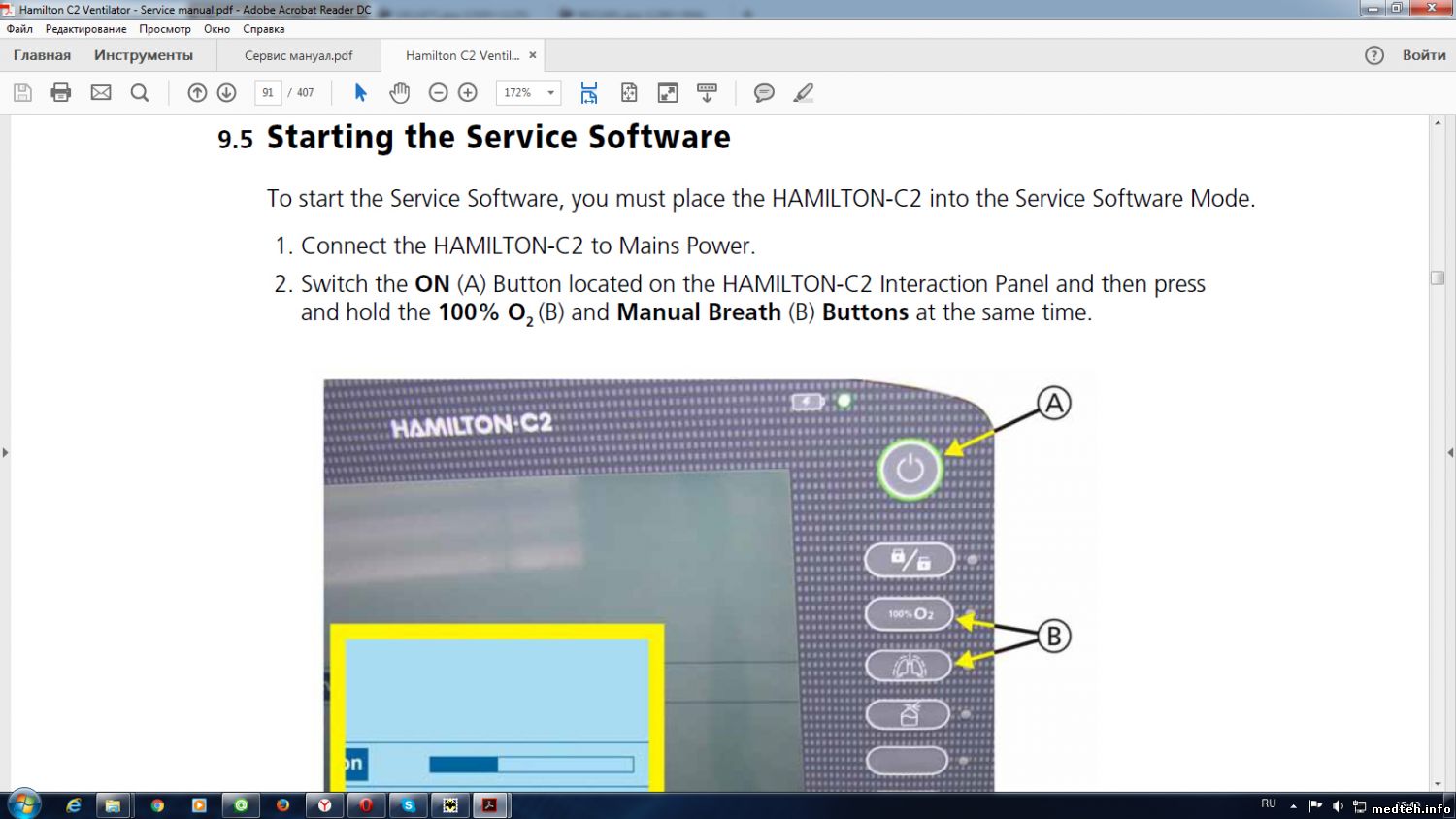Select the highlighter pen tool
The image size is (1456, 819).
click(803, 93)
